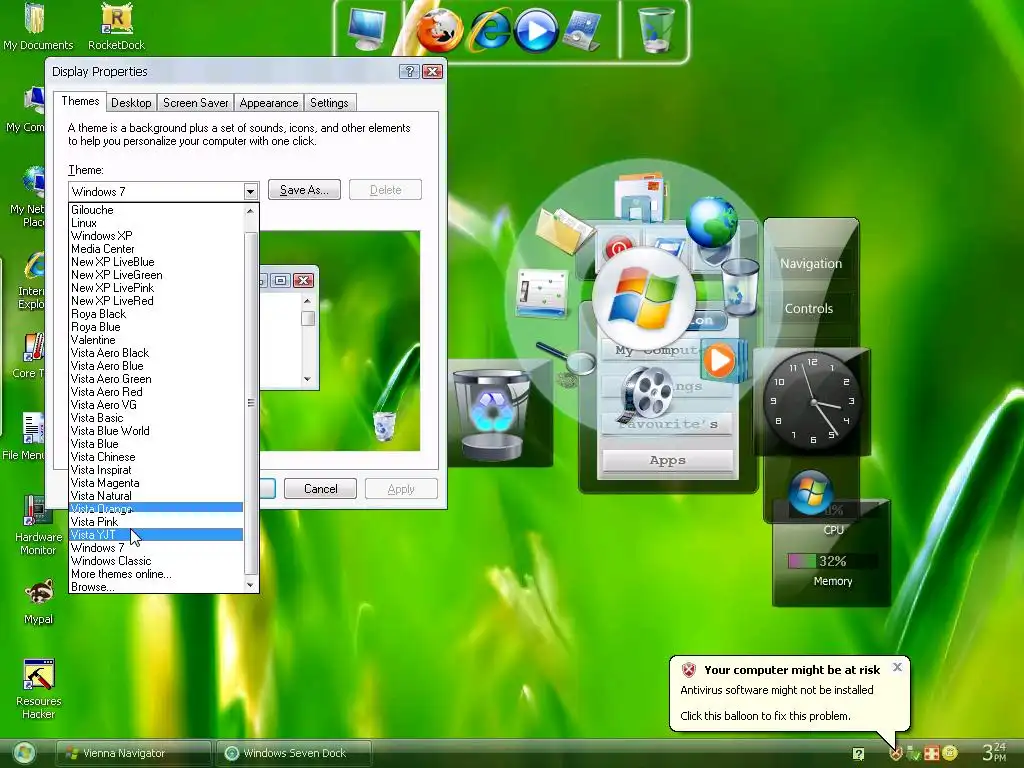Click the Favourite's button in navigator
The image size is (1024, 768).
[x=667, y=424]
